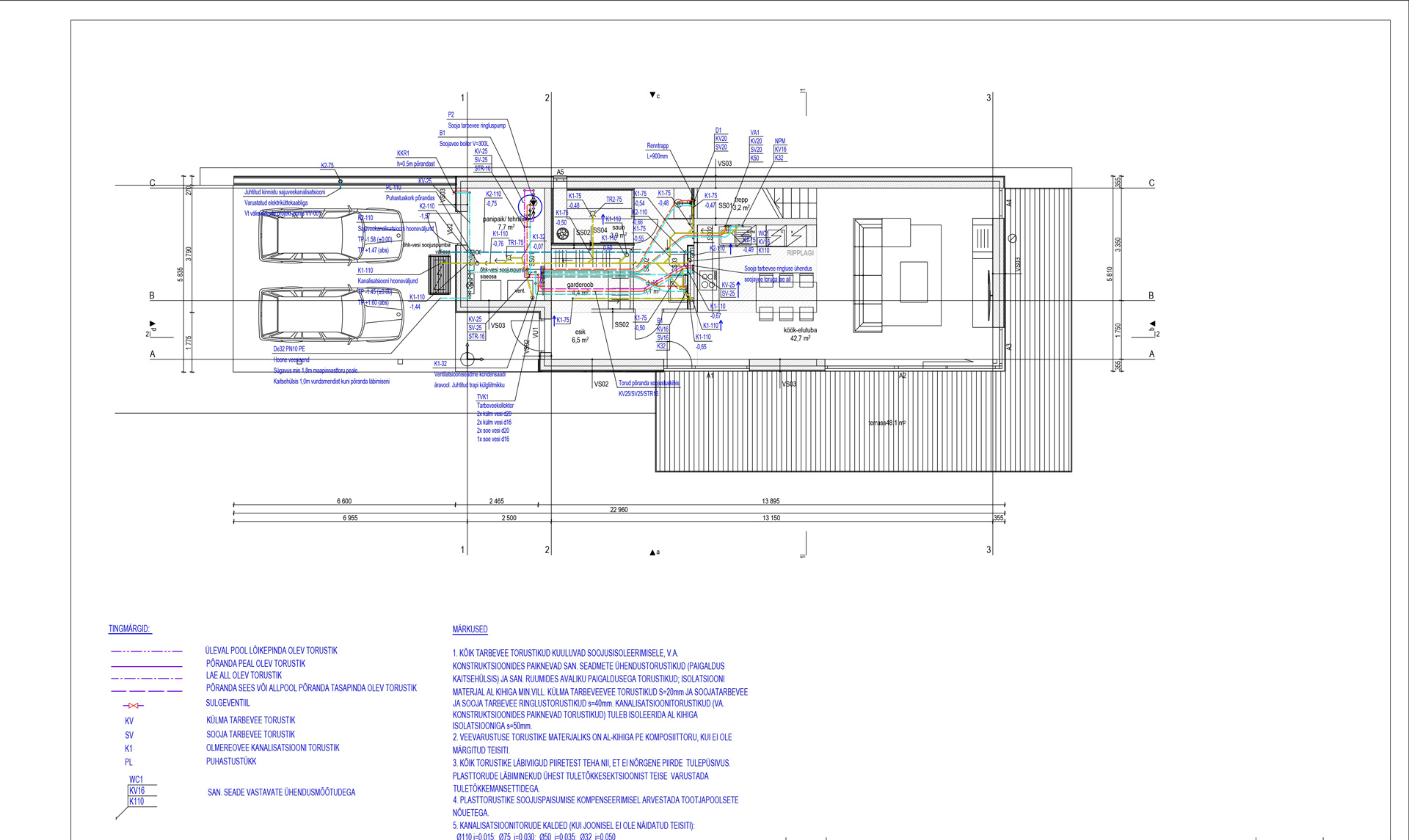Click the shut-off valve symbol in legend

[x=134, y=705]
